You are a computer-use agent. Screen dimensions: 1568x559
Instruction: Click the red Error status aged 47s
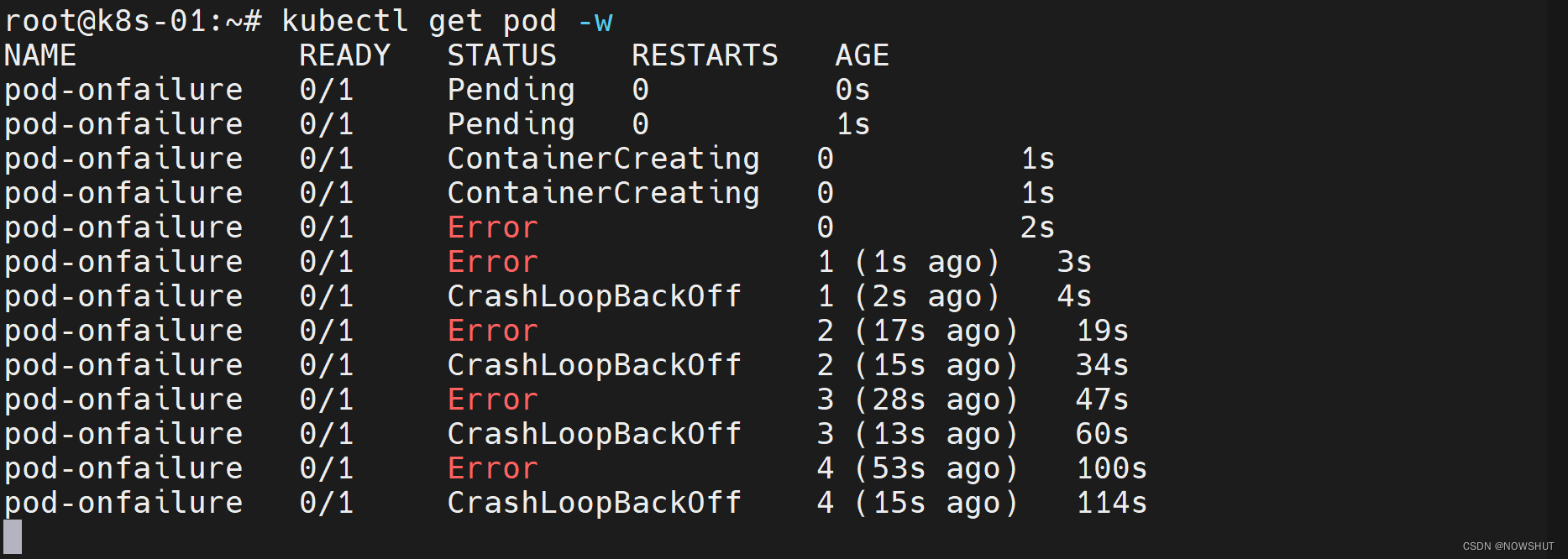tap(492, 400)
